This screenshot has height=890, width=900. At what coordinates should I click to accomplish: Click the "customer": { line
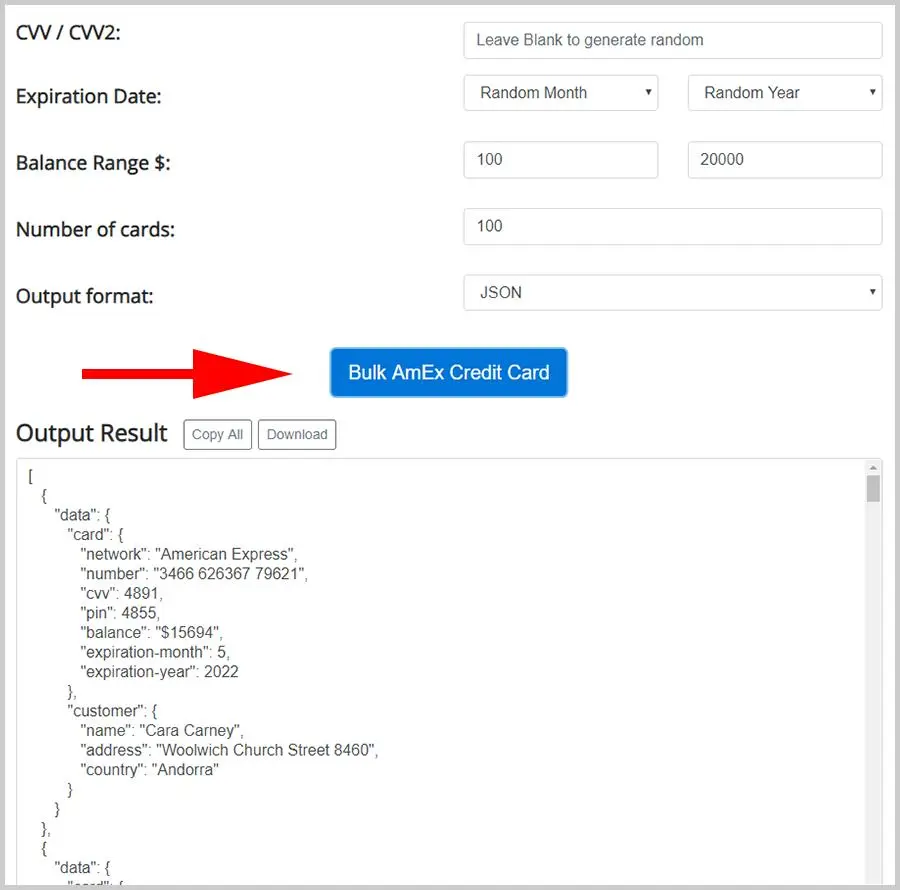point(112,711)
